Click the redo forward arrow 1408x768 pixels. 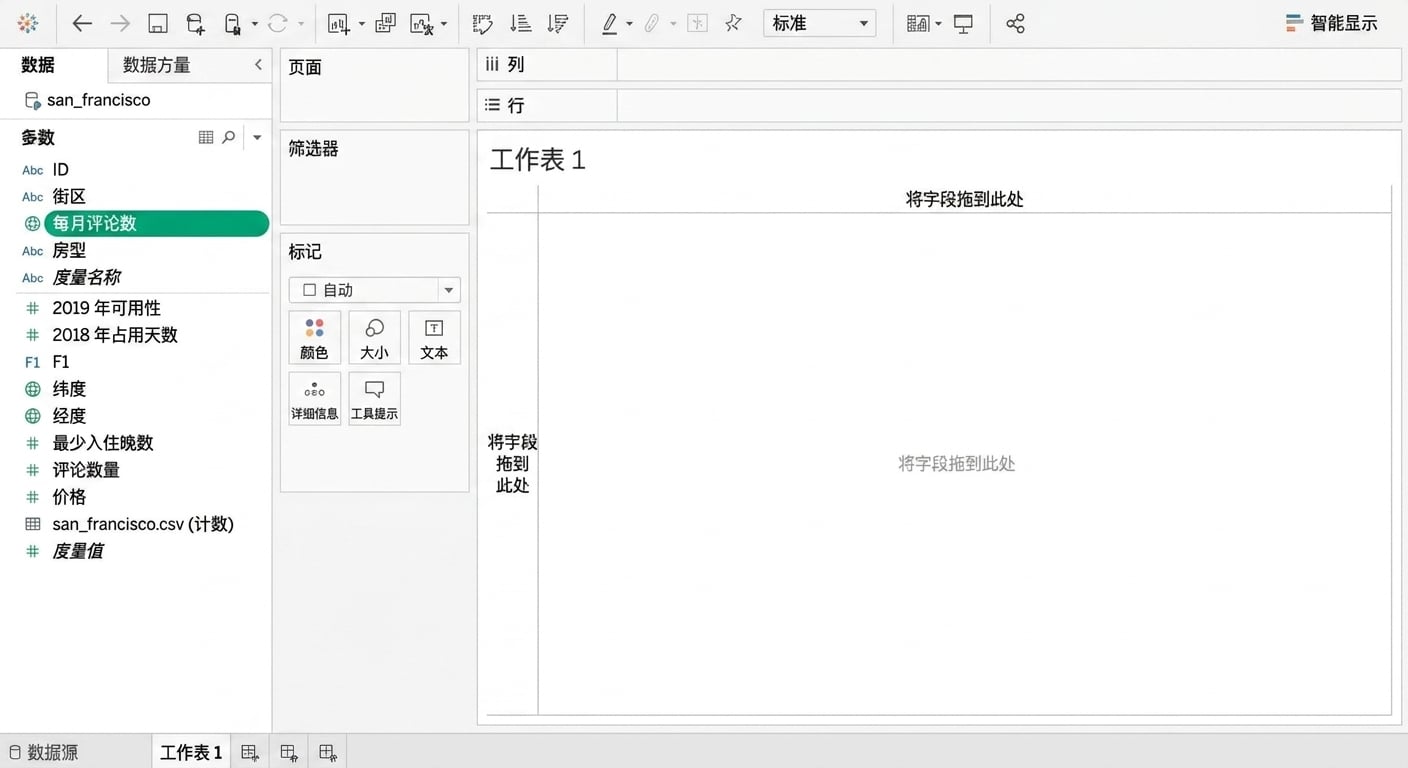[x=120, y=23]
